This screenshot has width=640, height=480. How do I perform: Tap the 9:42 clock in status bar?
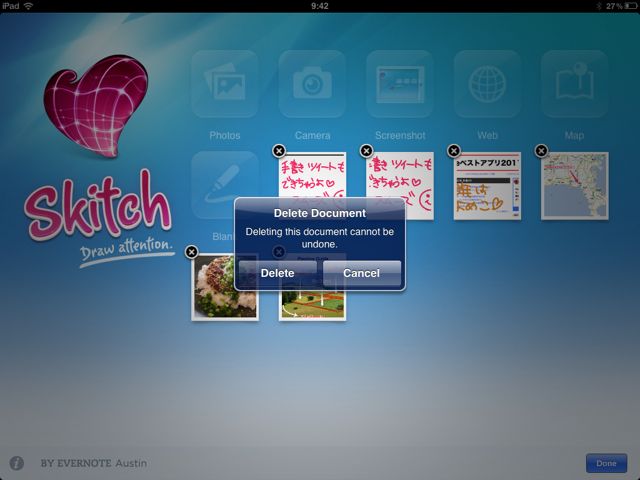coord(320,6)
